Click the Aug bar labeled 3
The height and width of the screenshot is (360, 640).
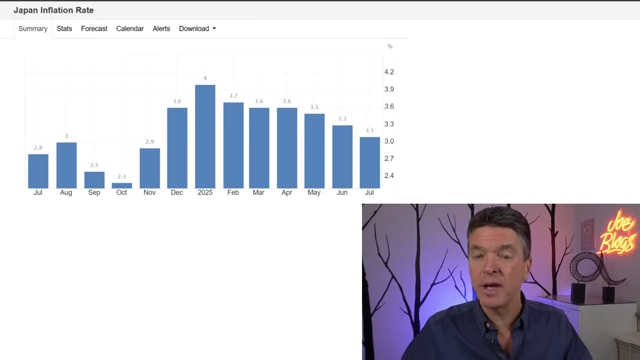[67, 165]
